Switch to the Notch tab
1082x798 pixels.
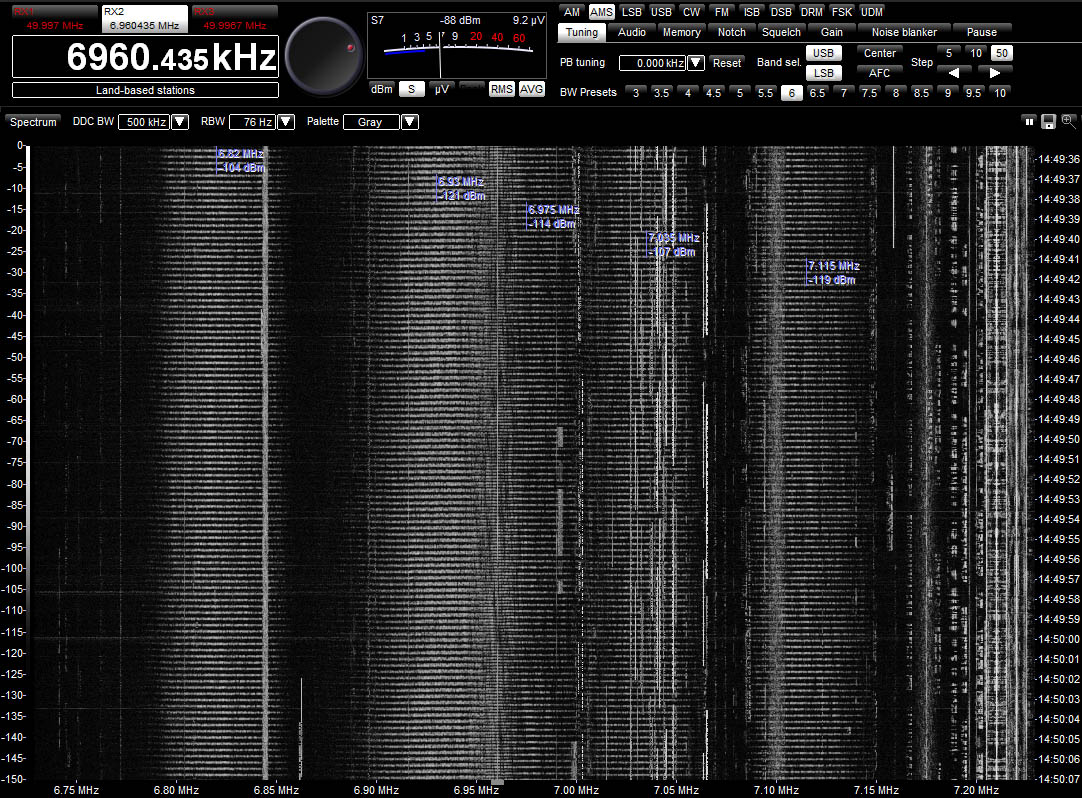point(731,32)
